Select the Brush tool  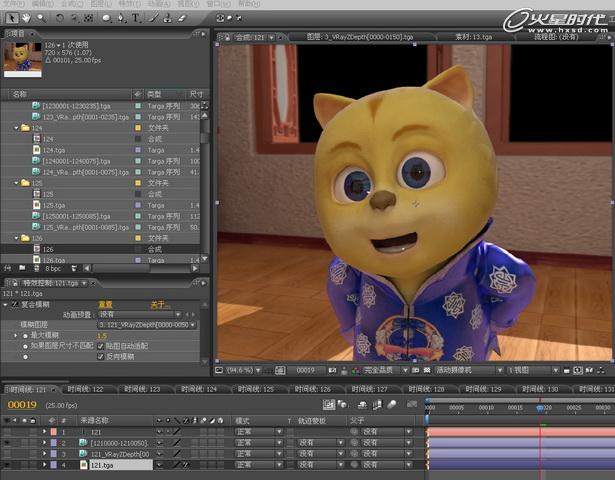pyautogui.click(x=154, y=18)
